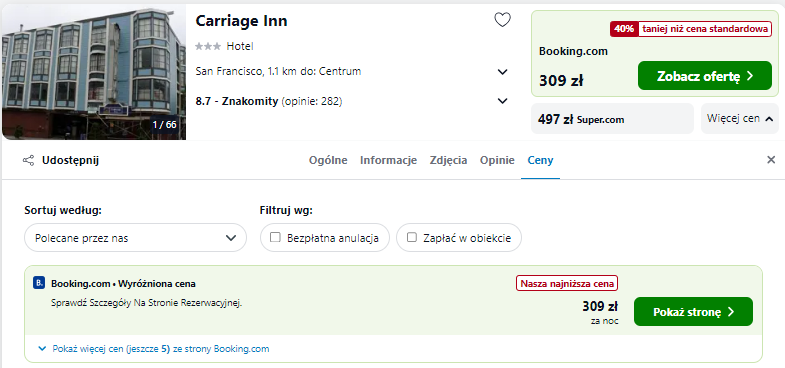Viewport: 785px width, 368px height.
Task: Expand the San Francisco location details chevron
Action: [503, 72]
